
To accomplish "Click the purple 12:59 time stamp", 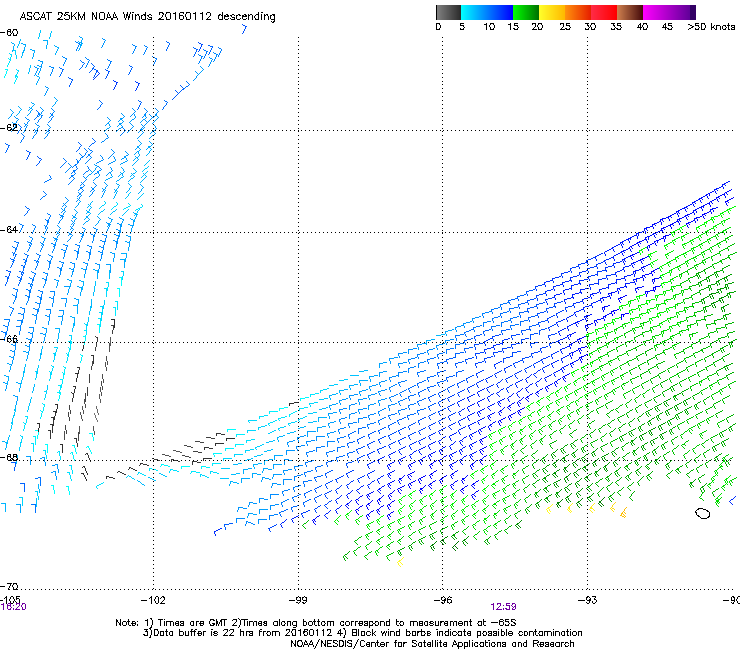I will pos(503,607).
